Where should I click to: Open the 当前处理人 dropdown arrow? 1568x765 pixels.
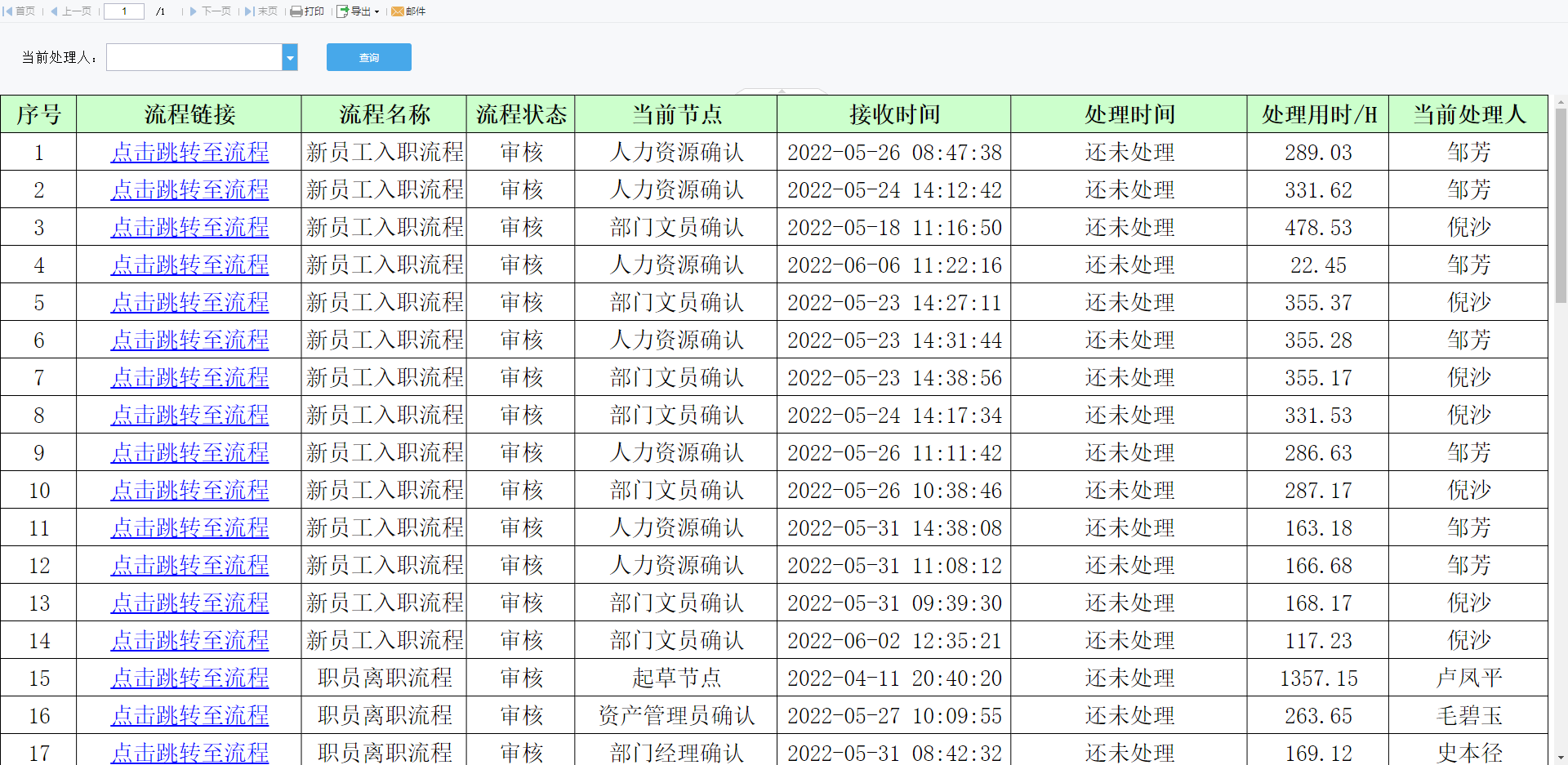click(290, 57)
